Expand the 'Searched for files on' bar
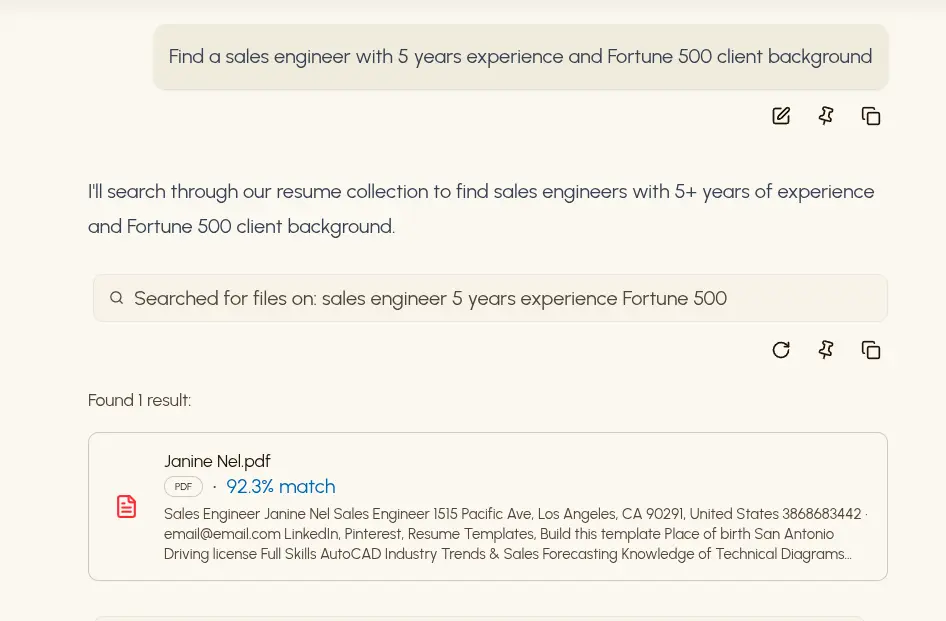This screenshot has height=621, width=946. click(x=490, y=298)
